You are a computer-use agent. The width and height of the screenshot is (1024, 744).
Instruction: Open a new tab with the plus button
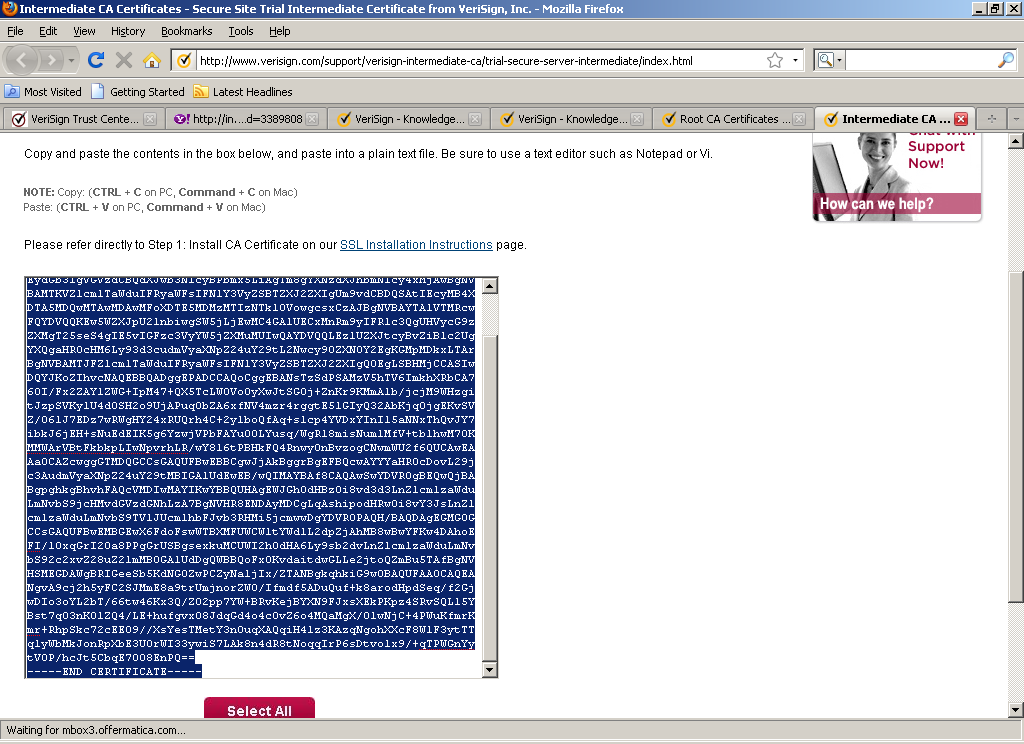[x=991, y=119]
